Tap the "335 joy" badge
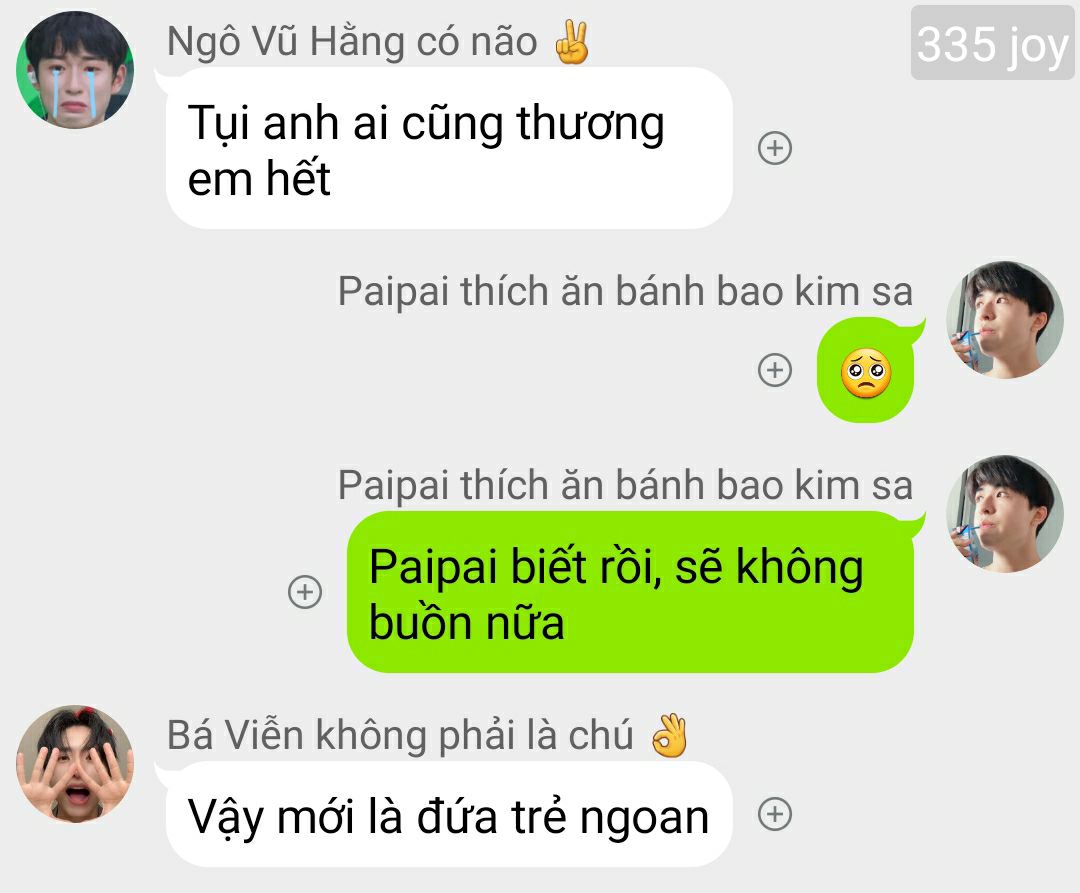The image size is (1080, 893). pyautogui.click(x=993, y=43)
